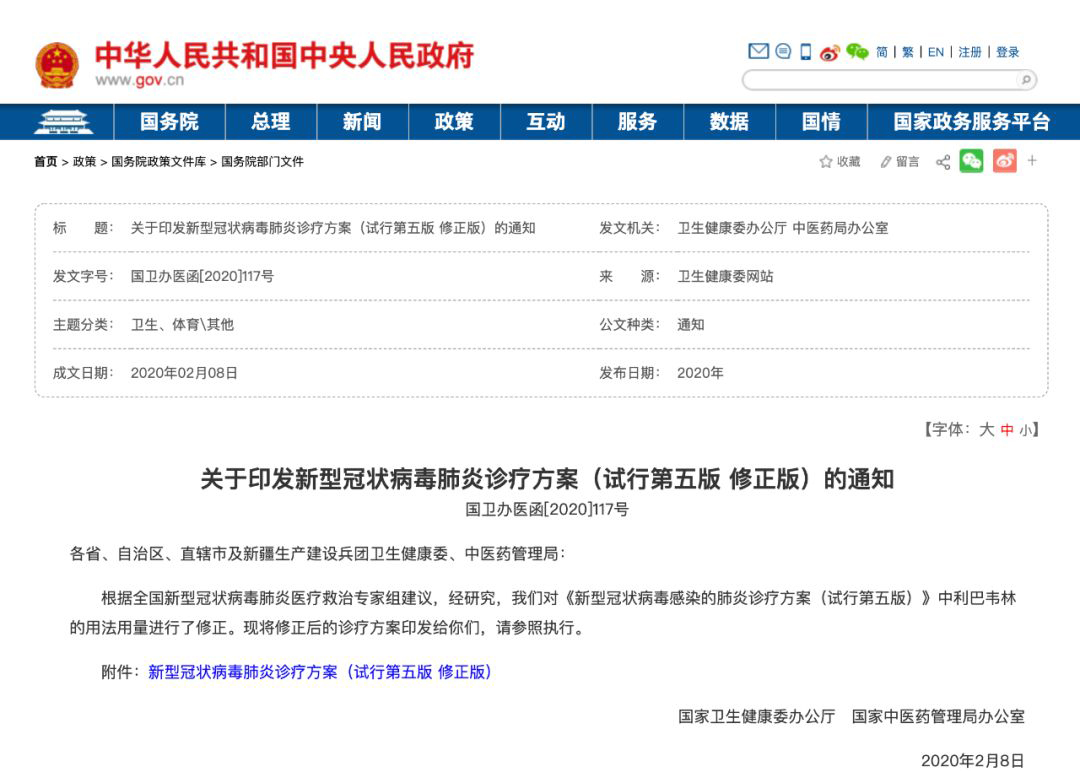
Task: Expand more share options plus sign
Action: pyautogui.click(x=1032, y=160)
